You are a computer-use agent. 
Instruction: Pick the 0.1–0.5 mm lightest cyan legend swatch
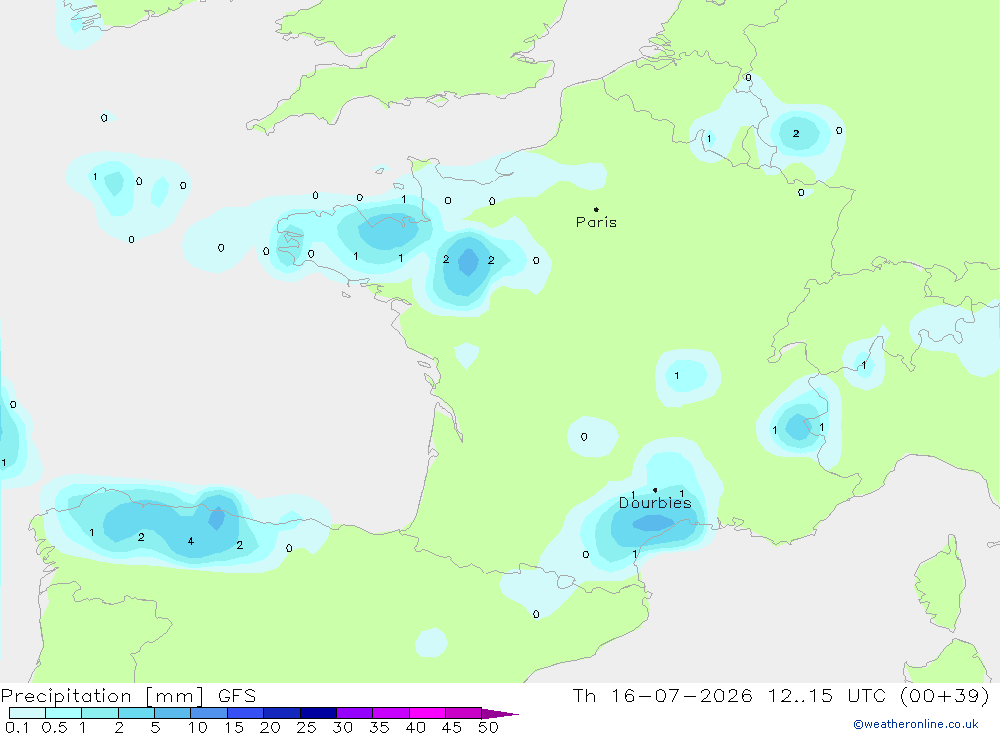click(x=27, y=713)
